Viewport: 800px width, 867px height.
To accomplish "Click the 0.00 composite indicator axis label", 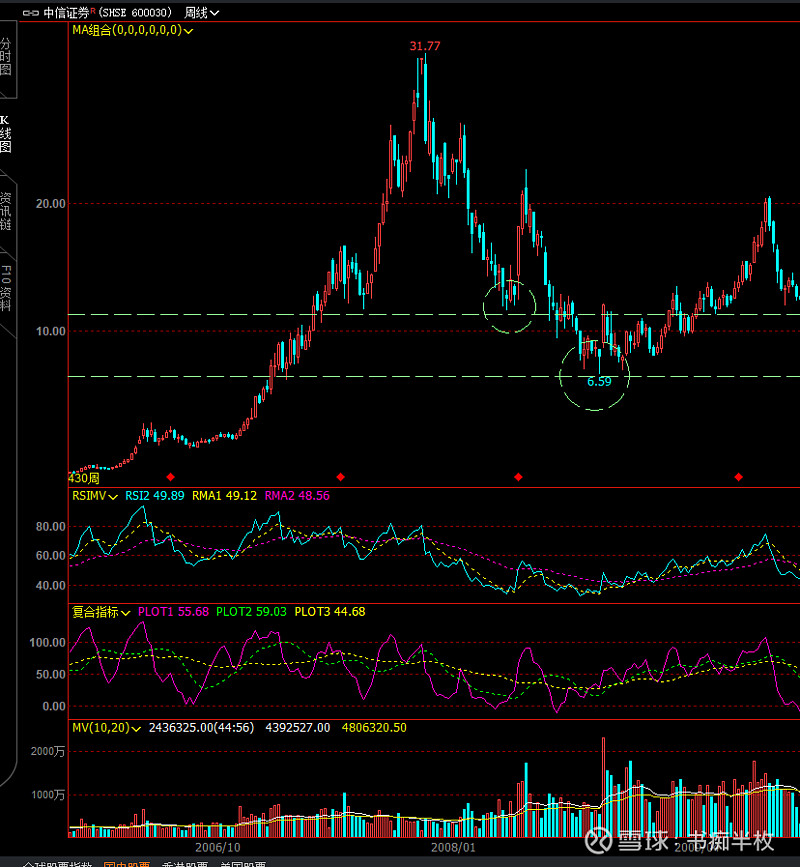I will pos(54,707).
